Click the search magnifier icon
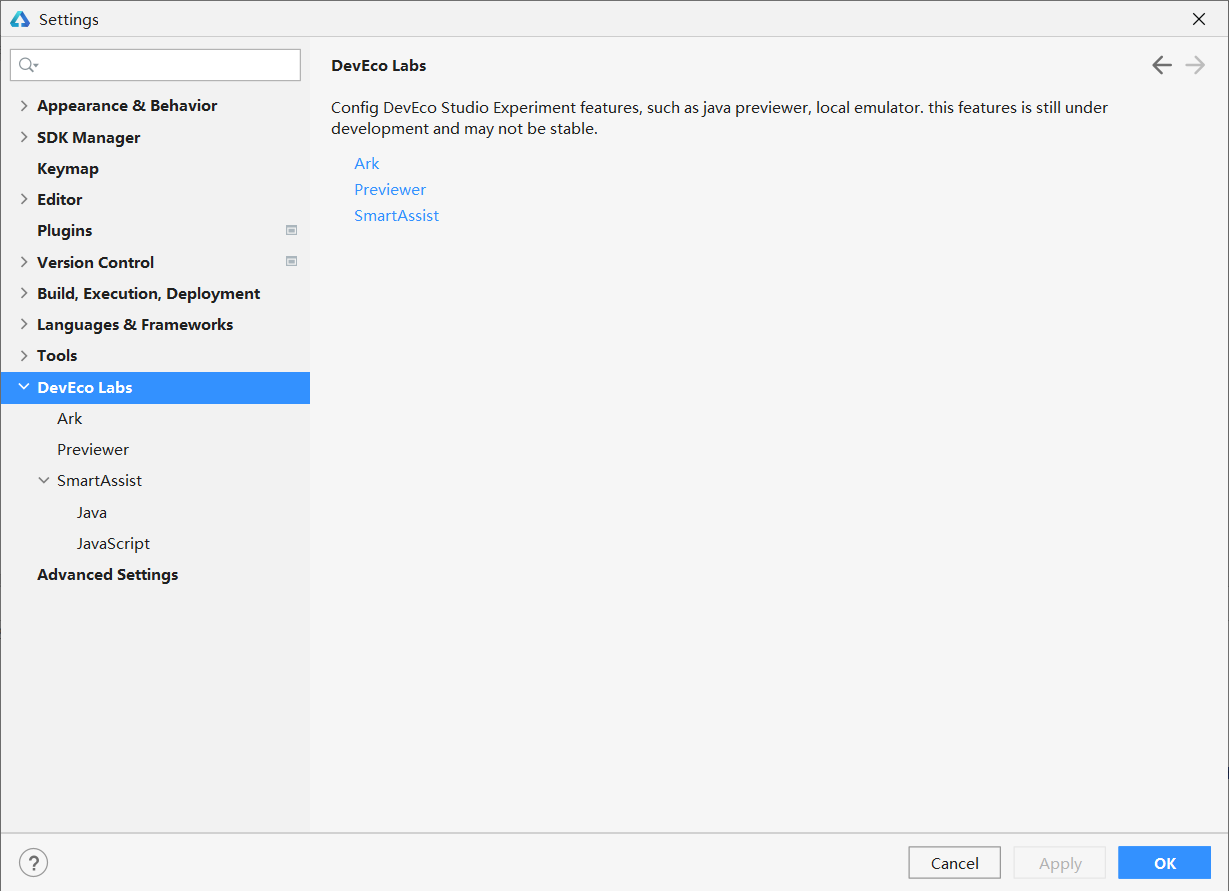Image resolution: width=1229 pixels, height=891 pixels. pos(28,65)
